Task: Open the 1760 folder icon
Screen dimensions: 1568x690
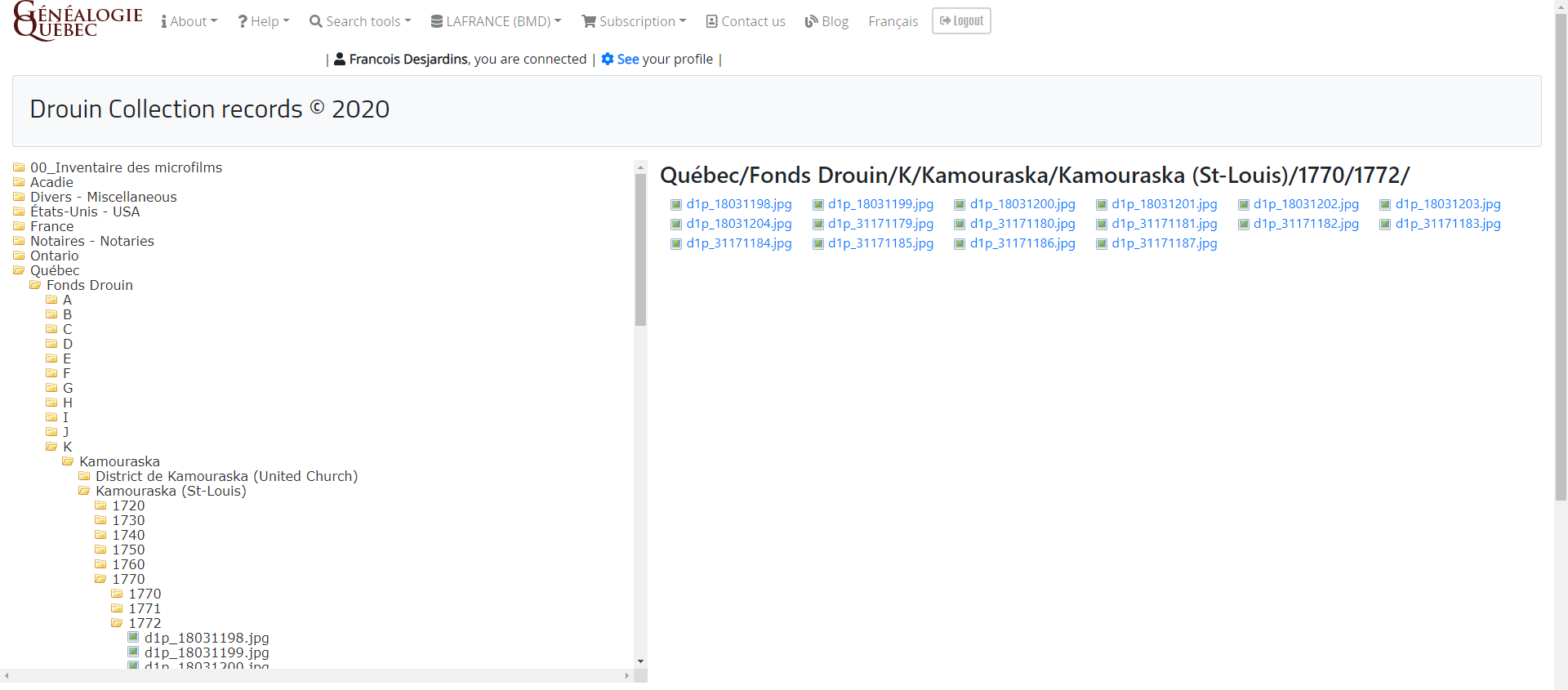Action: (x=100, y=564)
